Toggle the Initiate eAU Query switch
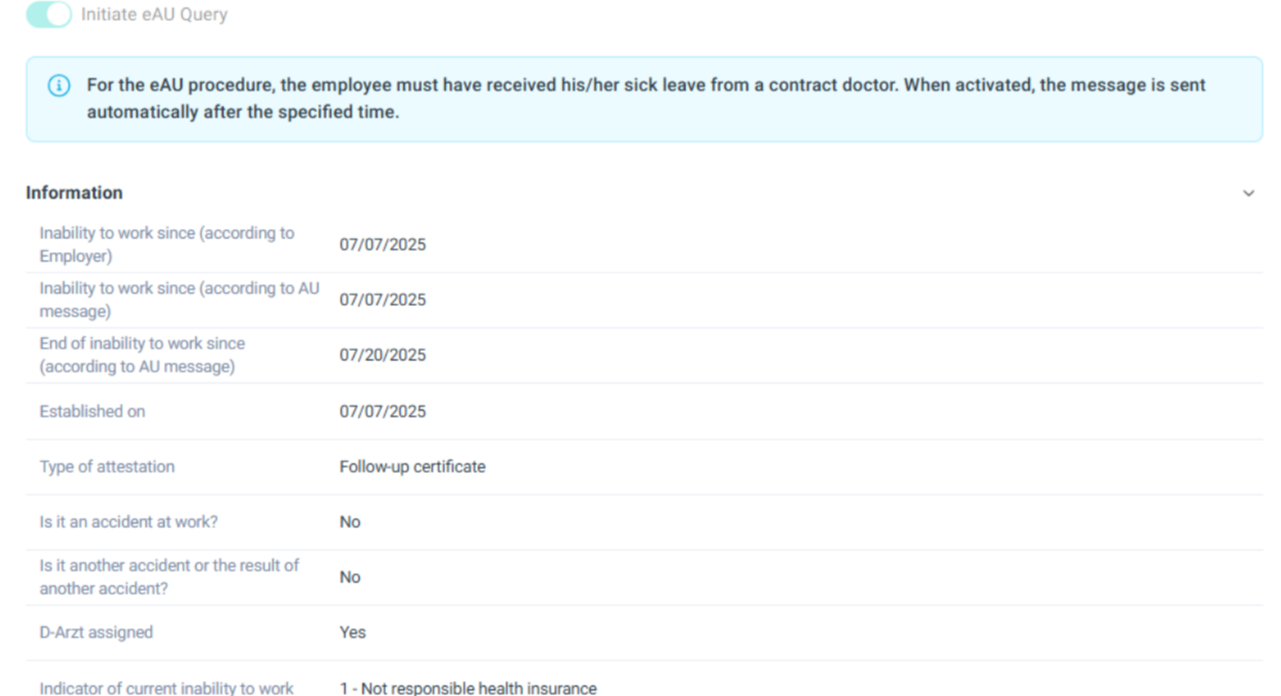 tap(49, 15)
